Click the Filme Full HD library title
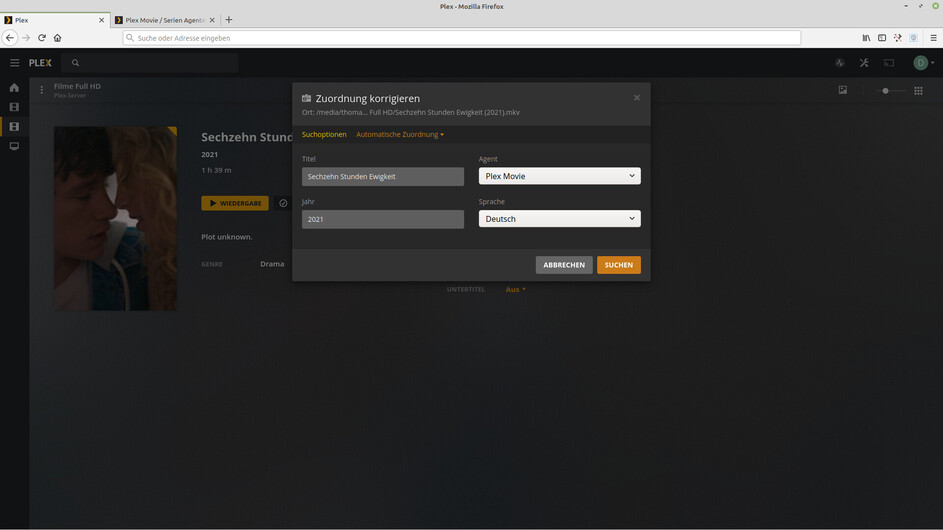The height and width of the screenshot is (530, 943). (77, 86)
